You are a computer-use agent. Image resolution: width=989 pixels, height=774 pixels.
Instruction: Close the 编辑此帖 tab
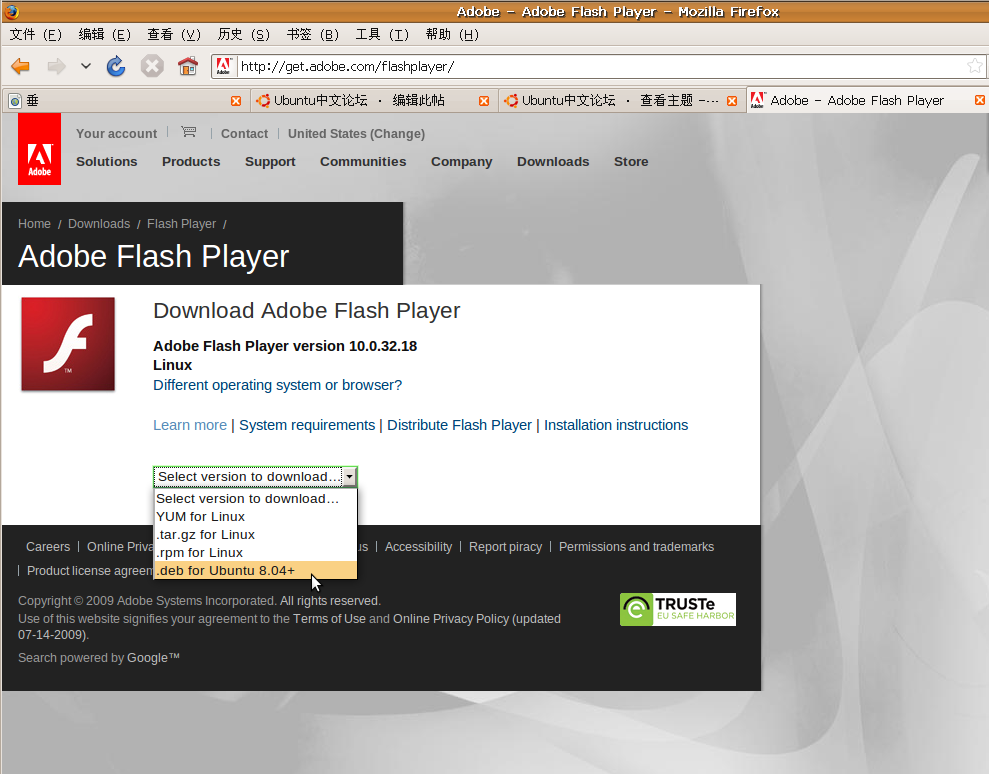(x=484, y=101)
